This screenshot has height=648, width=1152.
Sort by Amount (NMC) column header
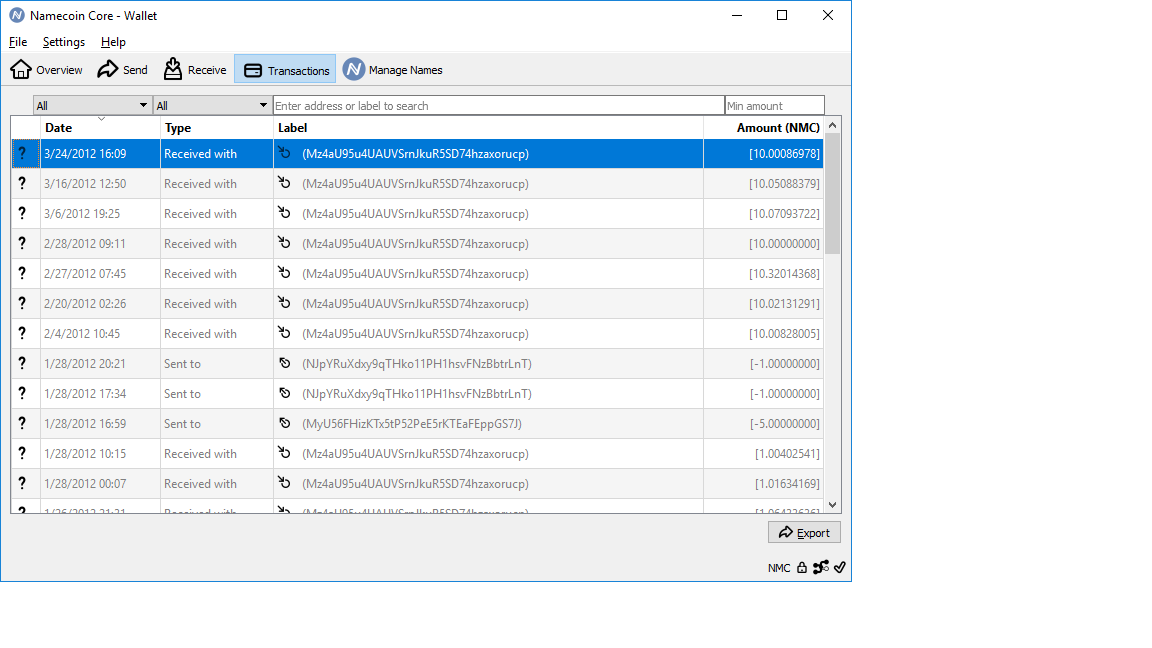(x=763, y=128)
